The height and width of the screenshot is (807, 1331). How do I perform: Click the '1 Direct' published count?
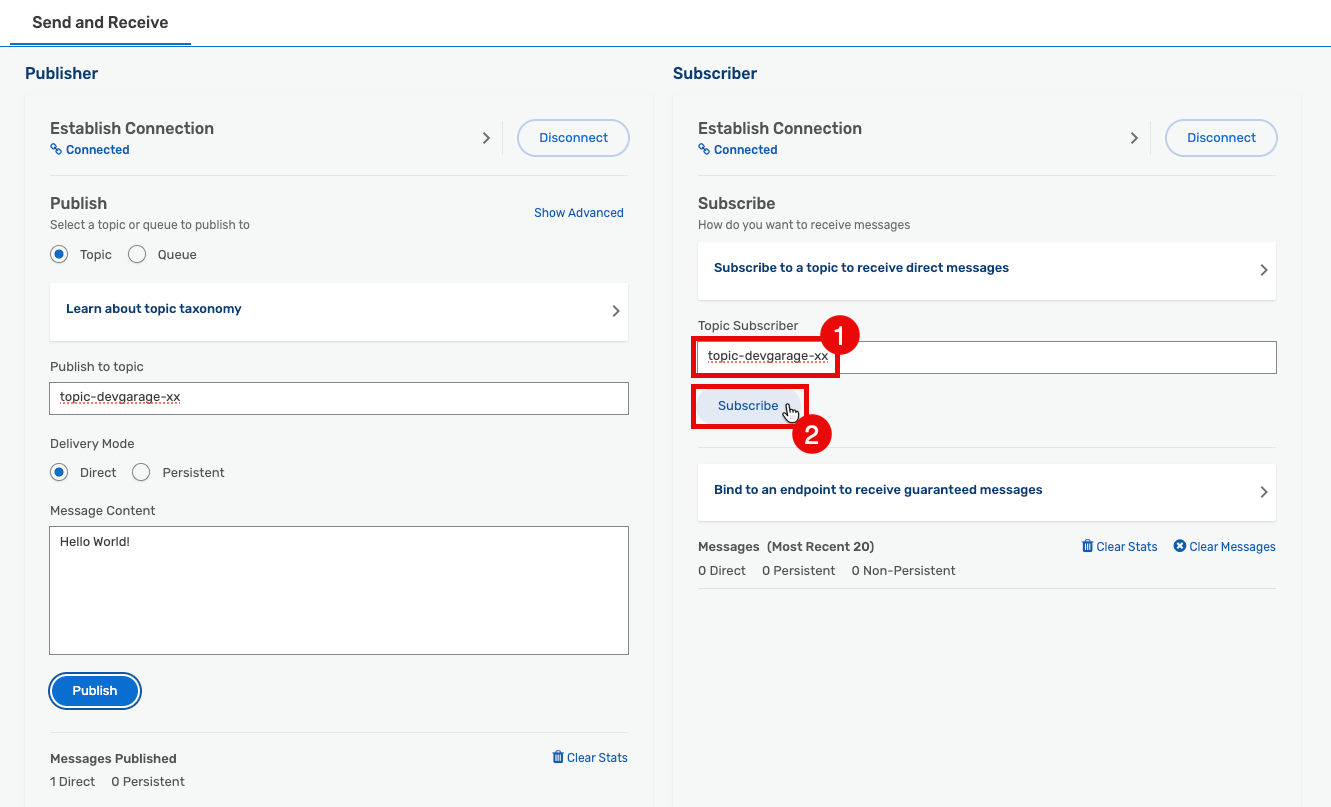(x=73, y=782)
